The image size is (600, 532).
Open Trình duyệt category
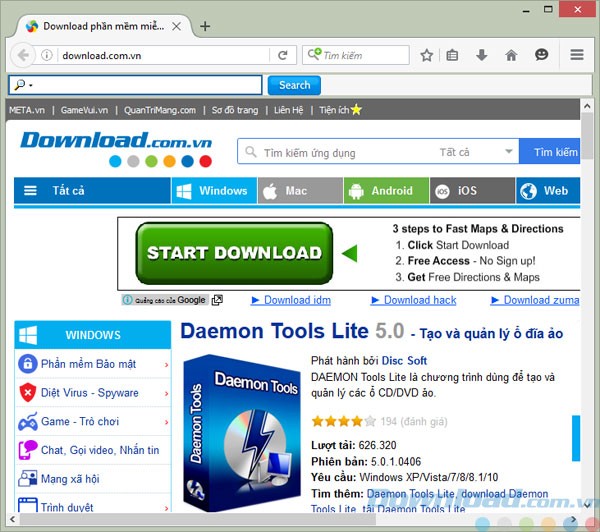point(67,507)
